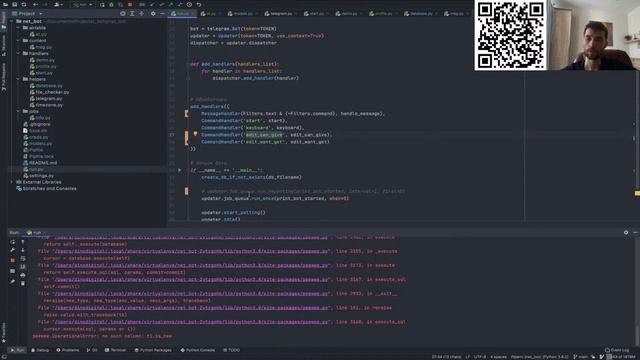
Task: Click the UTF-8 encoding status entry
Action: (x=480, y=357)
